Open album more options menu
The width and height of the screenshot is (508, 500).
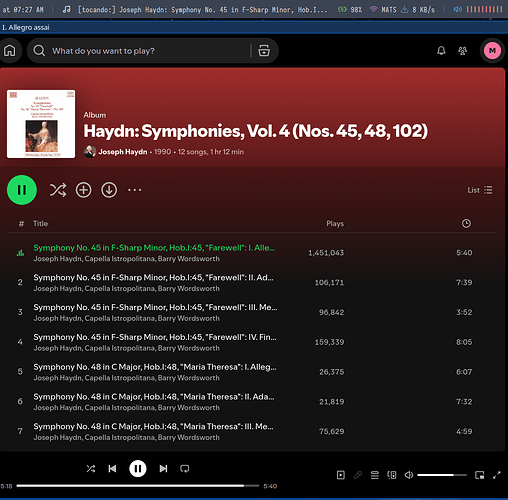(135, 190)
